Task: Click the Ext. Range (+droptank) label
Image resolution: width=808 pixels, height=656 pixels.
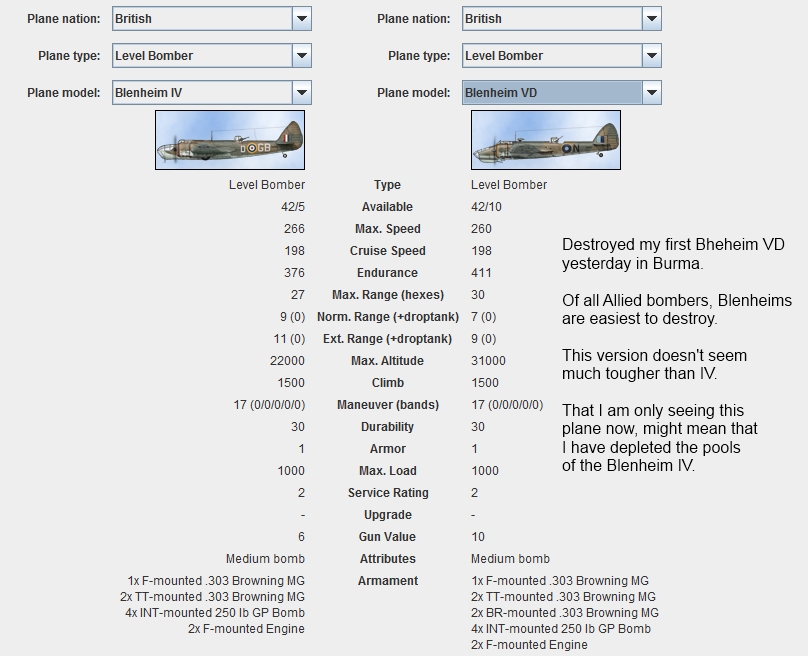Action: [388, 339]
